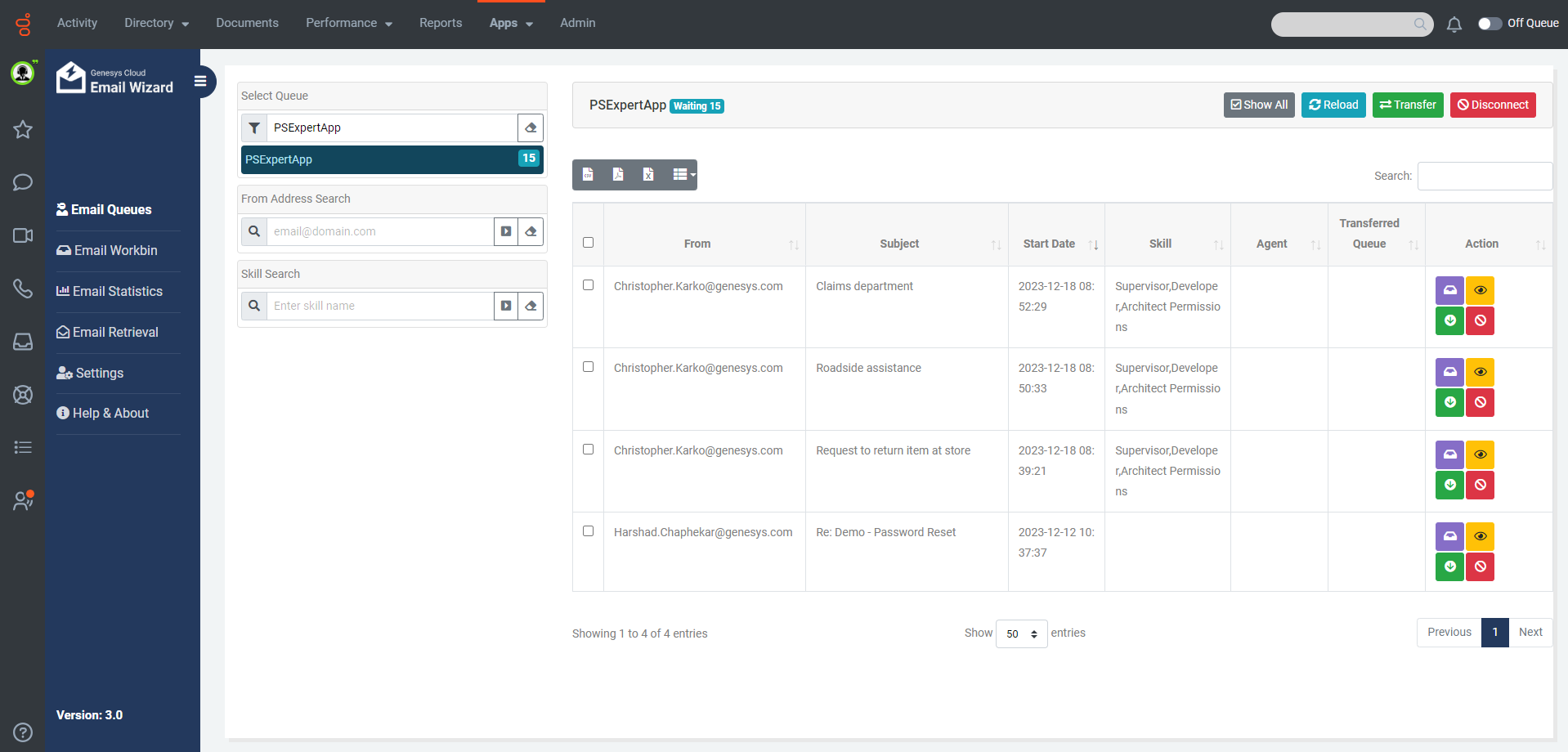Click in the From Address Search field
Screen dimensions: 1568x752
click(380, 232)
